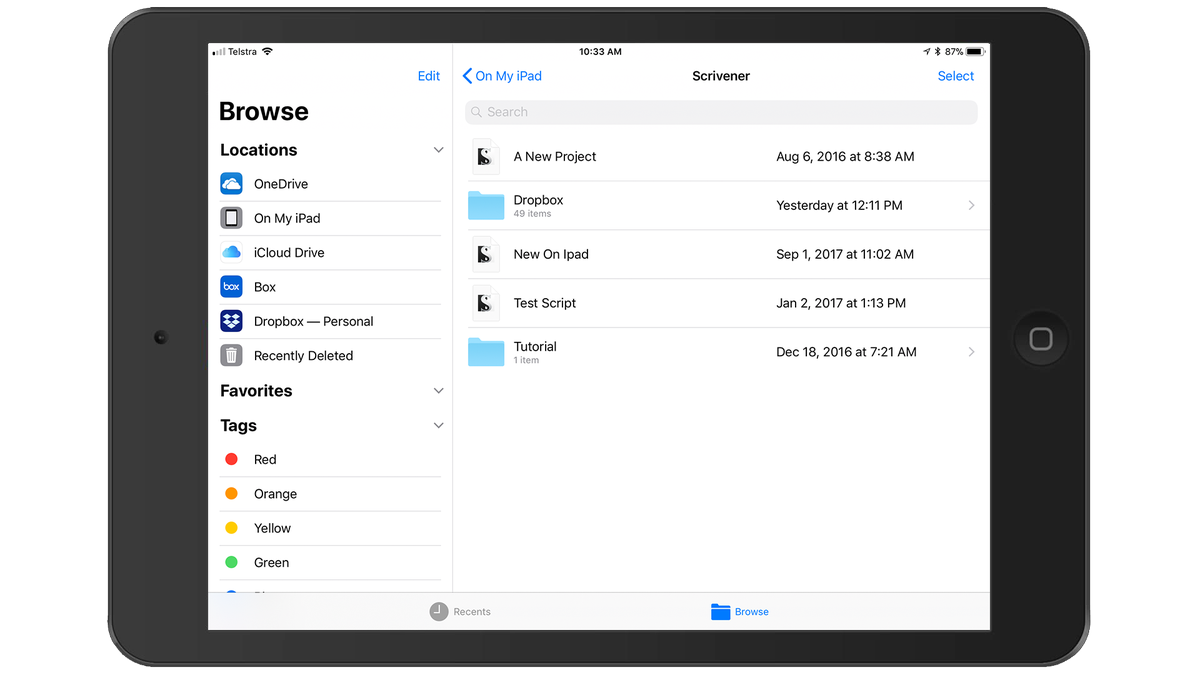Tap the 'Favorites' heading
1200x675 pixels.
256,391
